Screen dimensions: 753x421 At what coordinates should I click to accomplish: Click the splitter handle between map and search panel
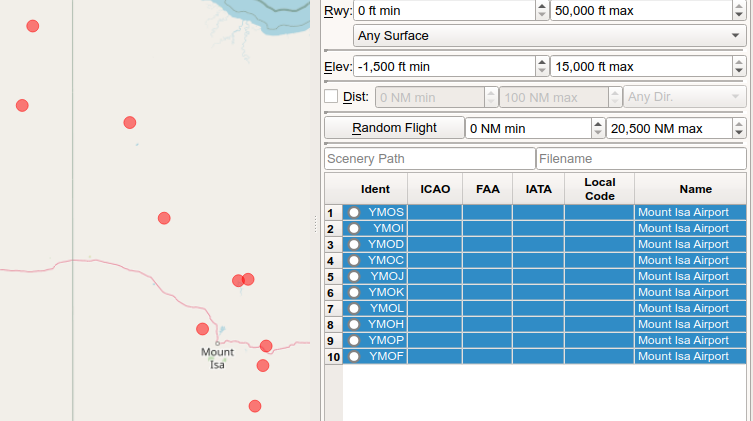[316, 224]
